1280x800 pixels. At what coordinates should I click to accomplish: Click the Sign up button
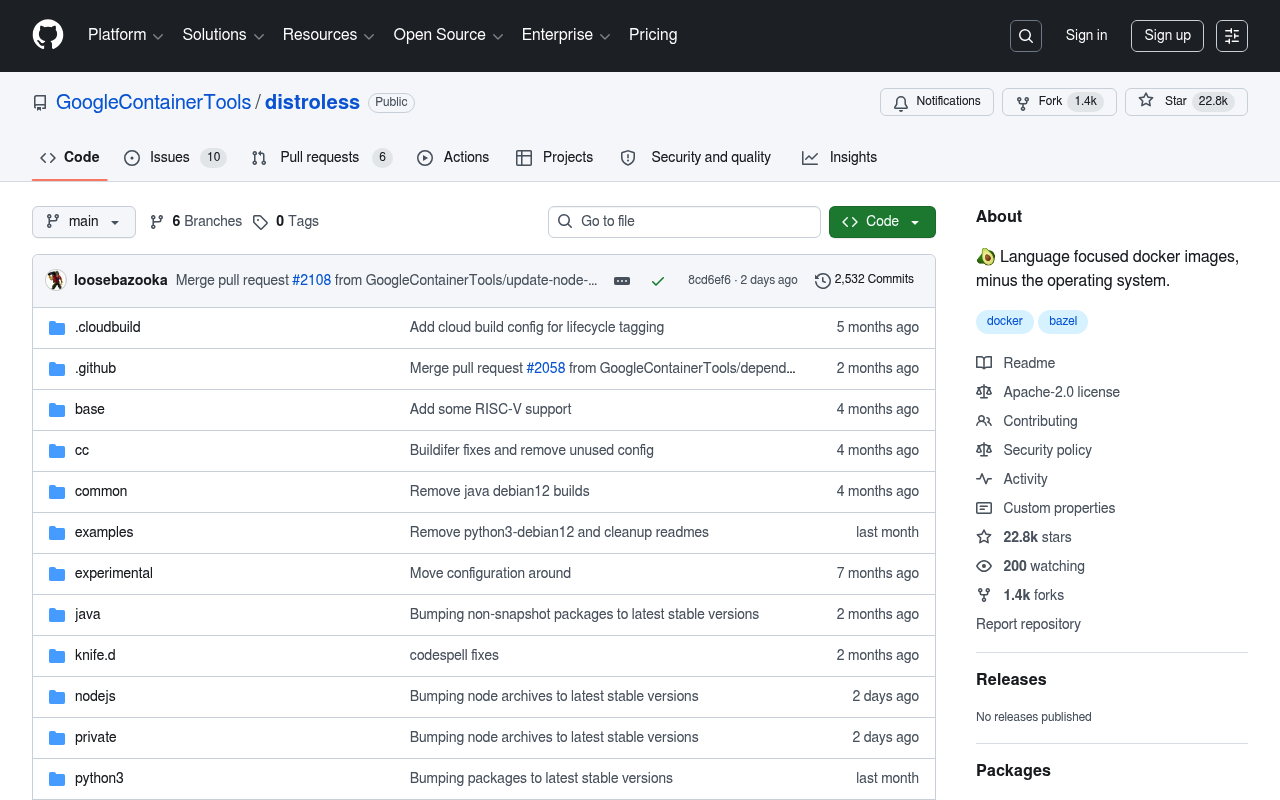tap(1168, 36)
